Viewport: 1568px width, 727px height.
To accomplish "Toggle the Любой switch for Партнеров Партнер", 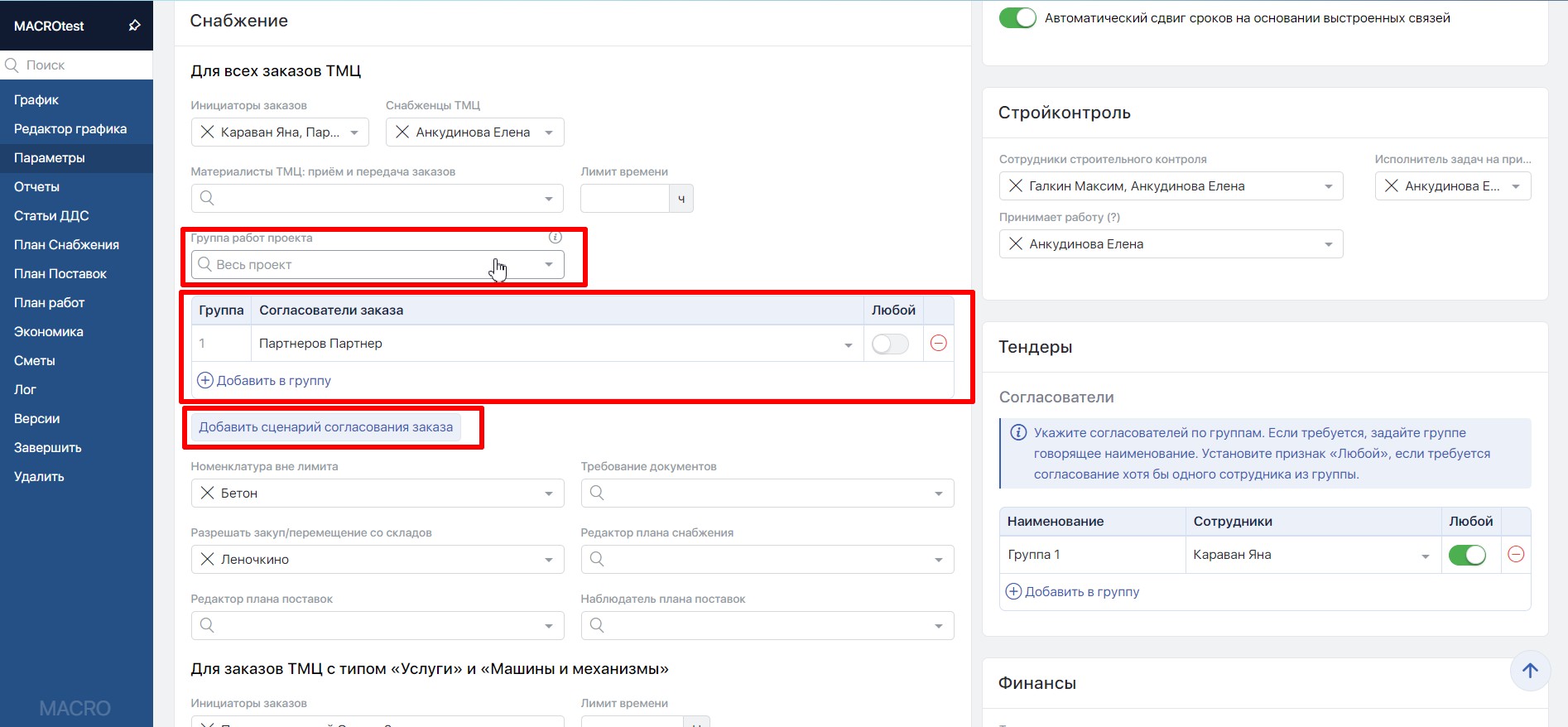I will [x=890, y=344].
